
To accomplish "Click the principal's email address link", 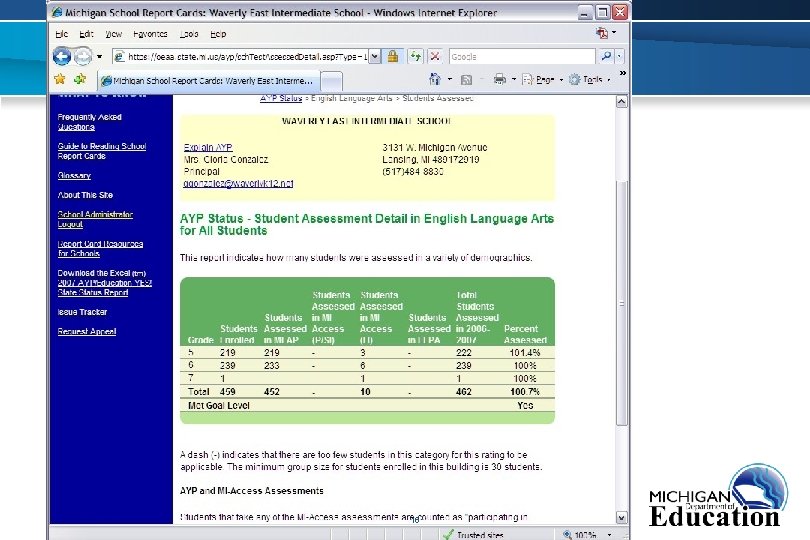I will 238,183.
